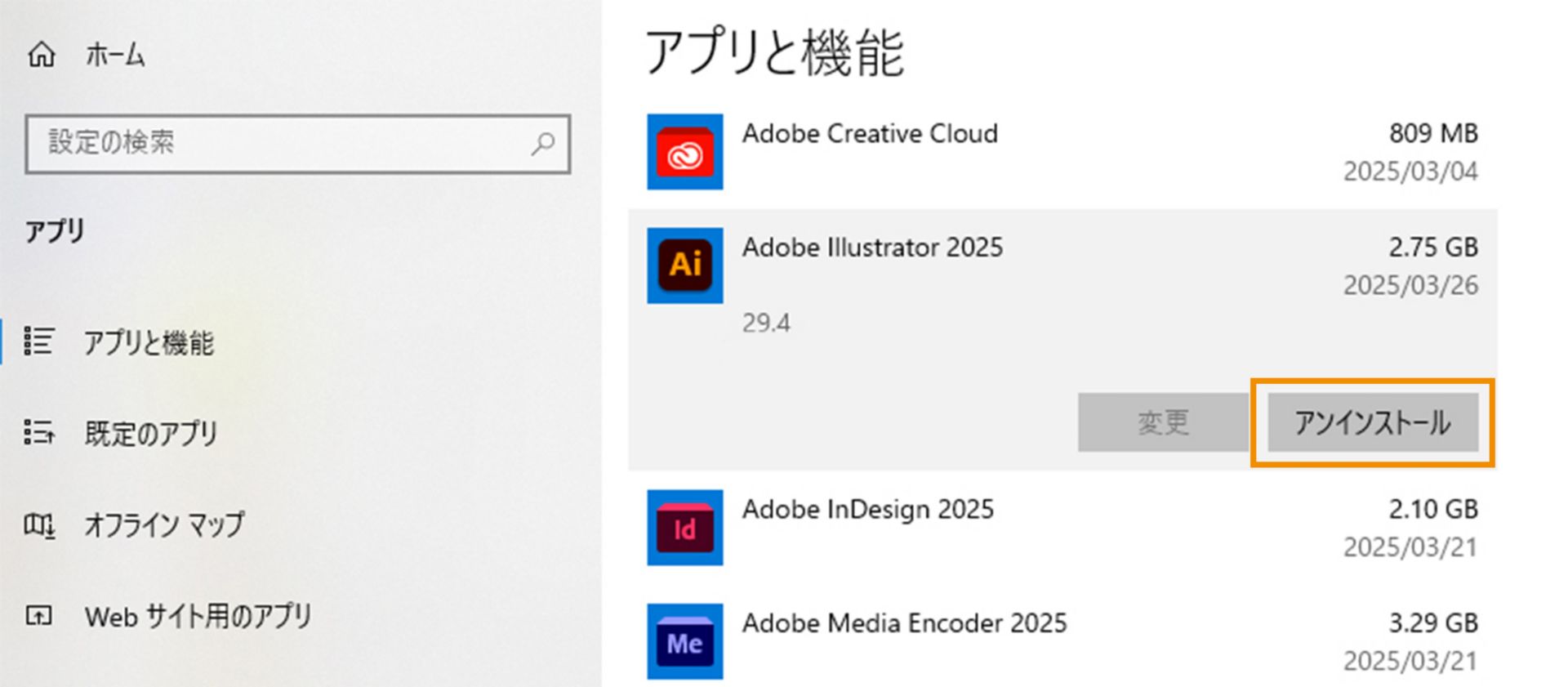Click the 809 MB size value
The height and width of the screenshot is (687, 1568).
(1433, 133)
